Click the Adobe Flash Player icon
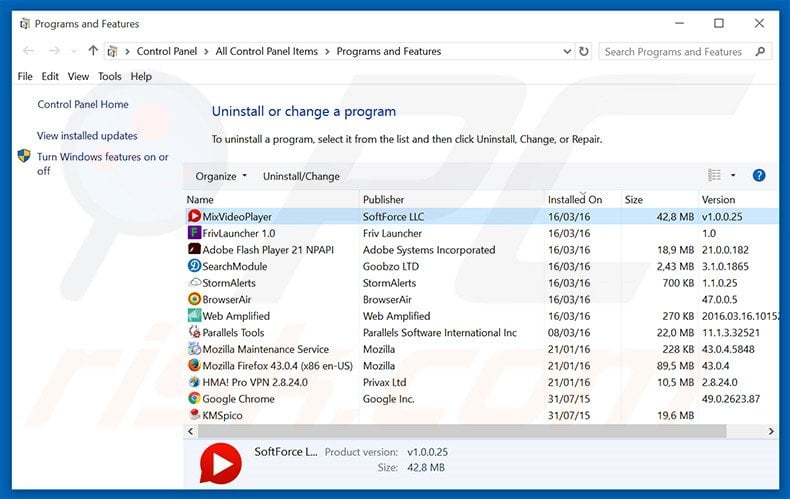Image resolution: width=790 pixels, height=499 pixels. pyautogui.click(x=194, y=250)
